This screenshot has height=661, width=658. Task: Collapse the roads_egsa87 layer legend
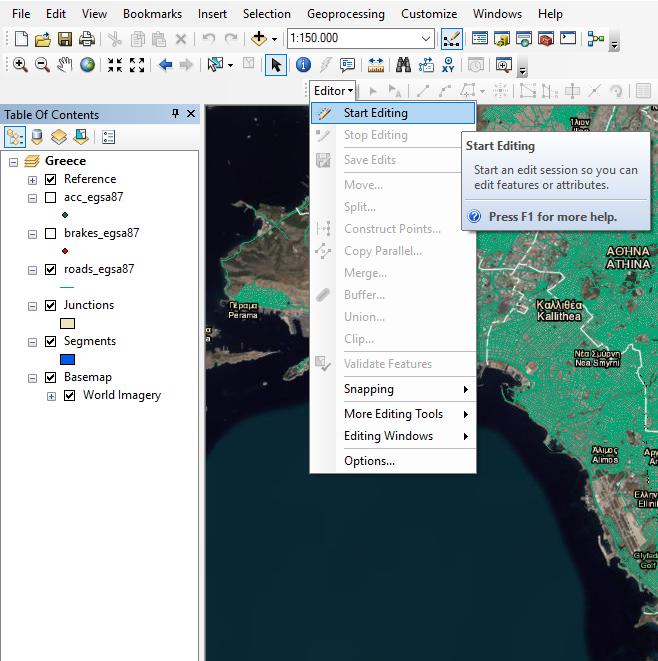(x=32, y=270)
